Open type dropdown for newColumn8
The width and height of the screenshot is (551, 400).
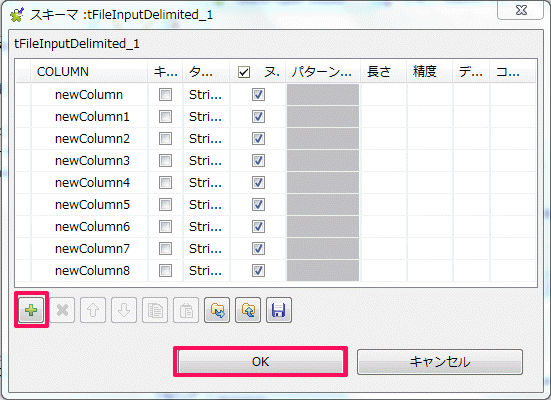(206, 271)
